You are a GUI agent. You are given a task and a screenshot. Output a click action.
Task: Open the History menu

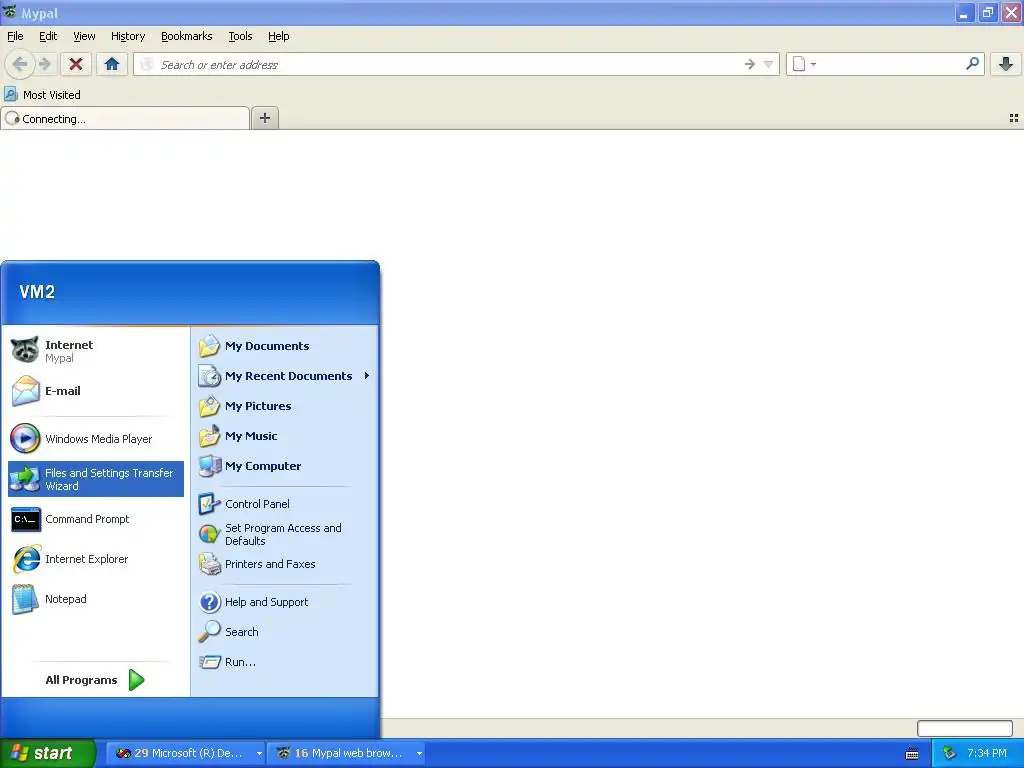(x=128, y=36)
